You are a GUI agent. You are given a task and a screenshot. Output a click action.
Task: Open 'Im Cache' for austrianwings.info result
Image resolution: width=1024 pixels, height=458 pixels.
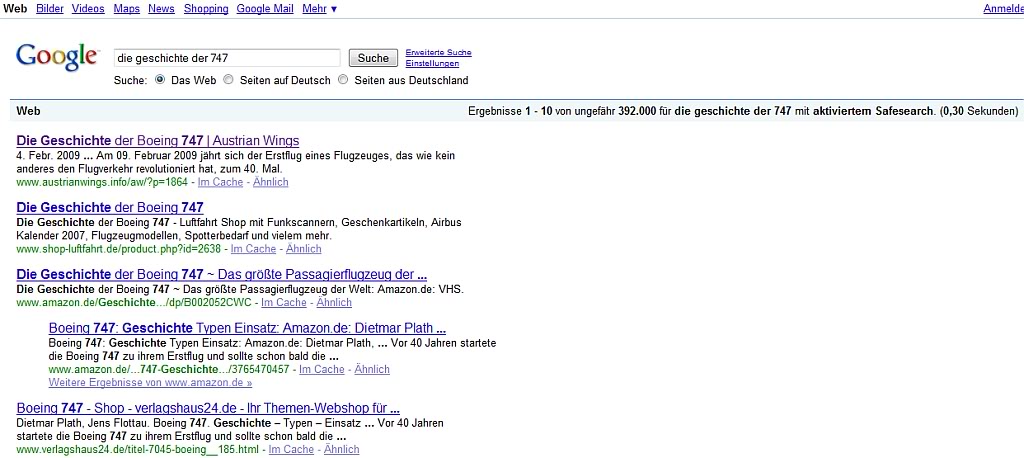pos(220,182)
